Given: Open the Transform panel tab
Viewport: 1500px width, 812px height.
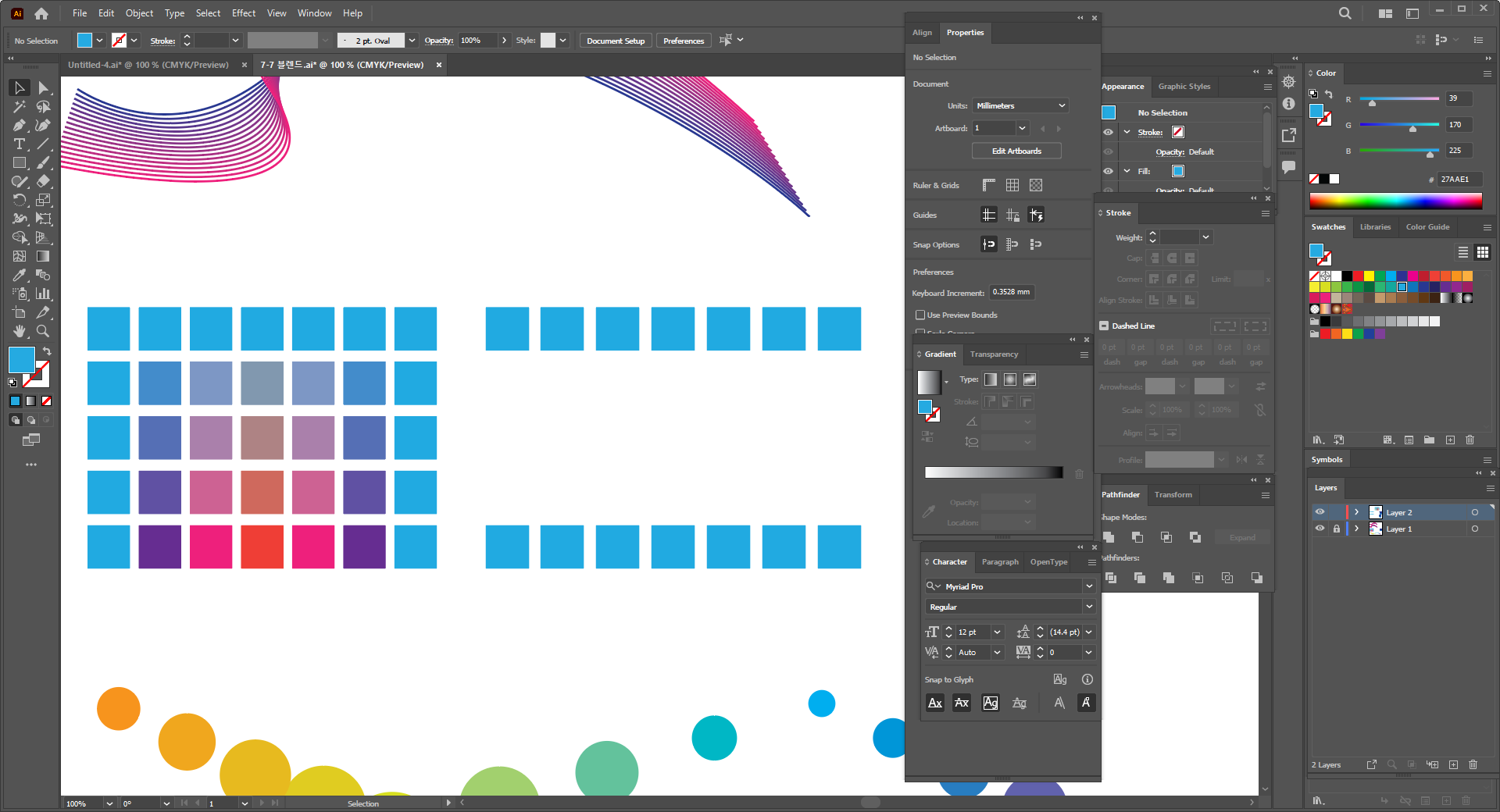Looking at the screenshot, I should [x=1173, y=495].
